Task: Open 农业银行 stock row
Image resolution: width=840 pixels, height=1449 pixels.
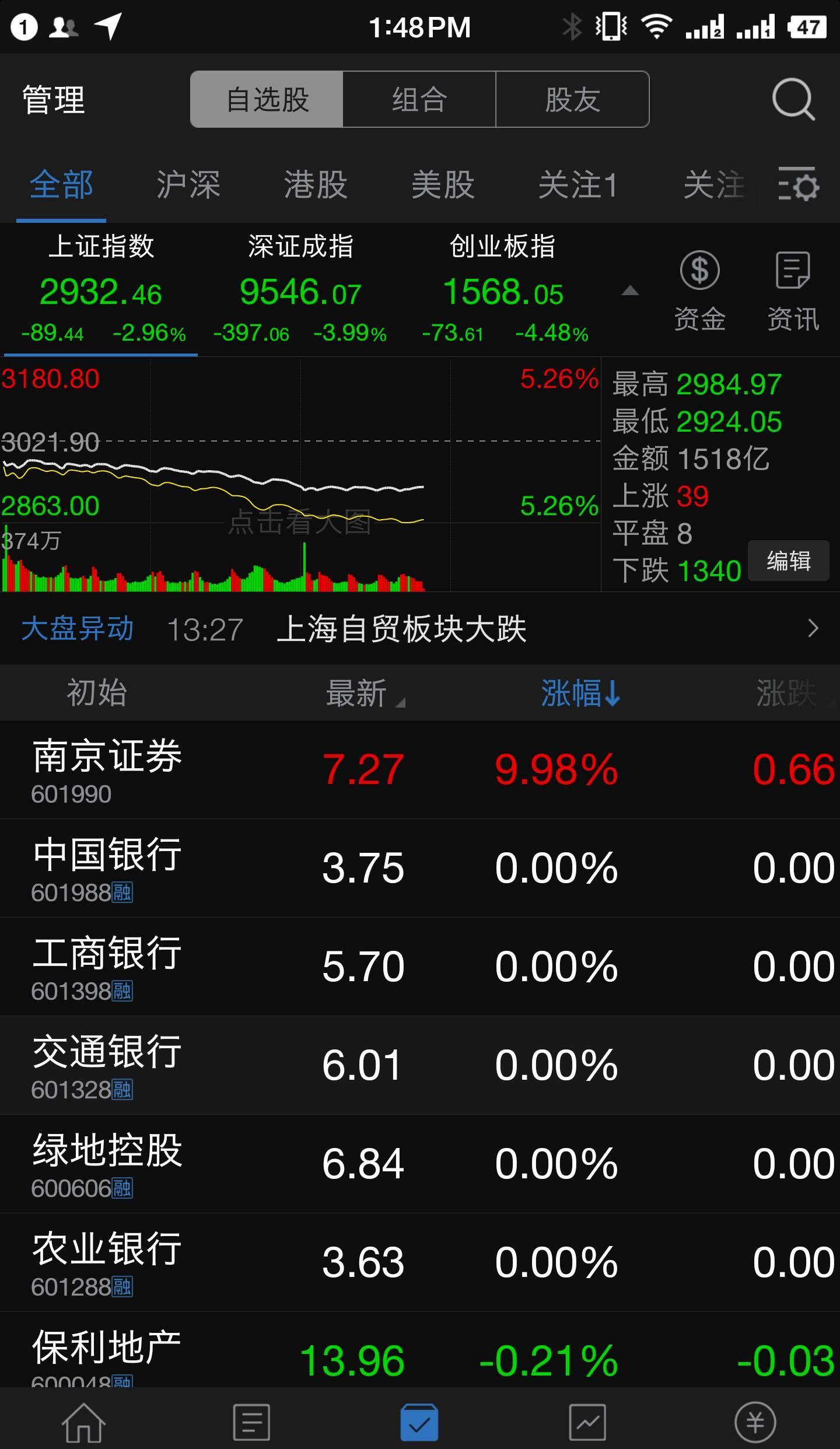Action: pos(420,1262)
